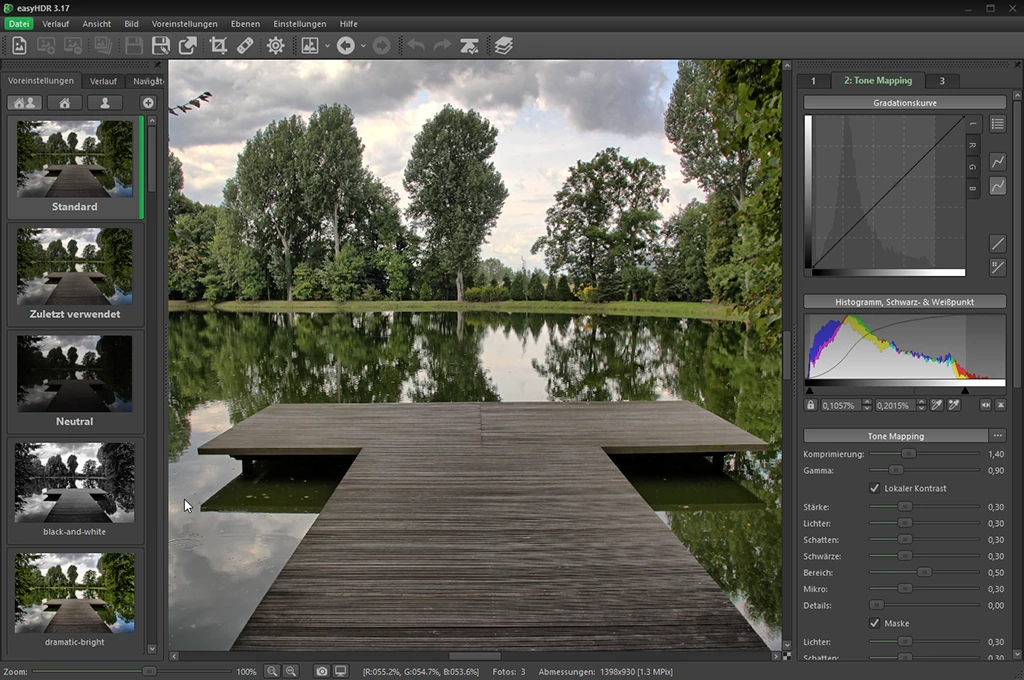Click the crop tool icon
The height and width of the screenshot is (680, 1024).
pyautogui.click(x=218, y=45)
